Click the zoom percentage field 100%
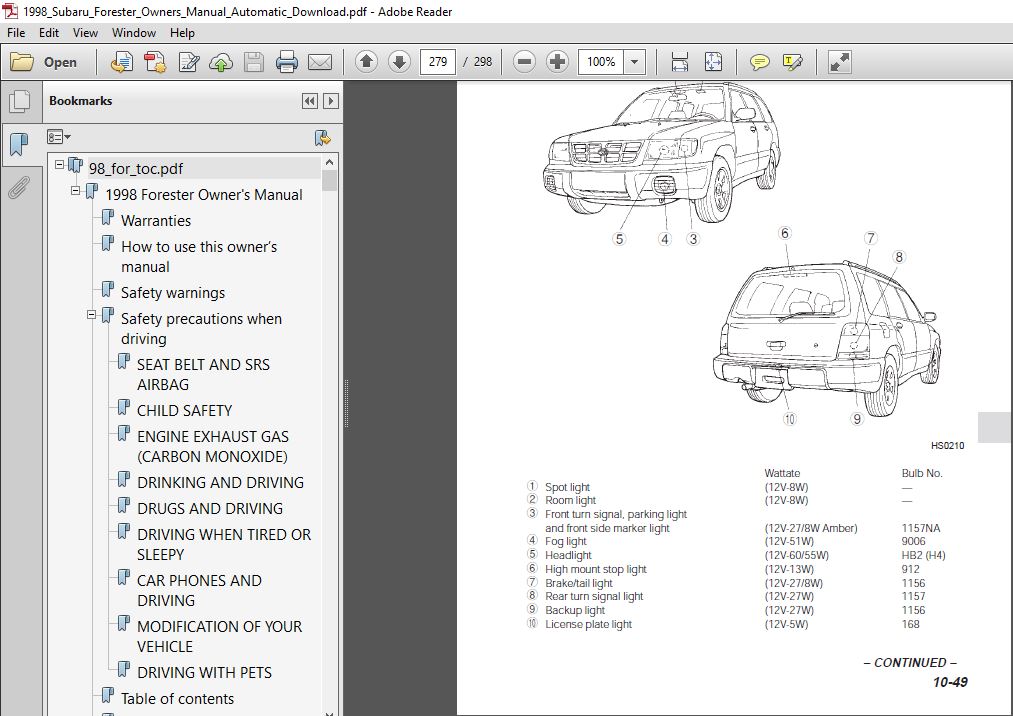 pyautogui.click(x=601, y=62)
